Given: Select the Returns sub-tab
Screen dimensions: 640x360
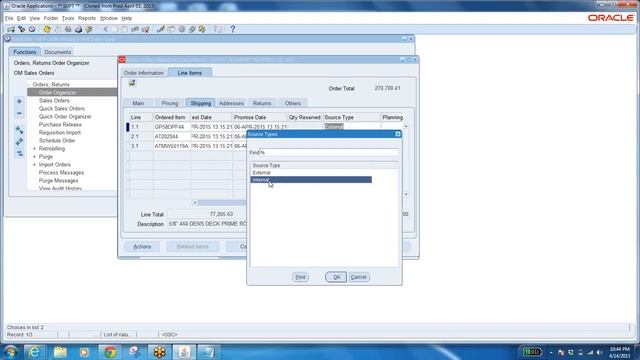Looking at the screenshot, I should (x=262, y=103).
